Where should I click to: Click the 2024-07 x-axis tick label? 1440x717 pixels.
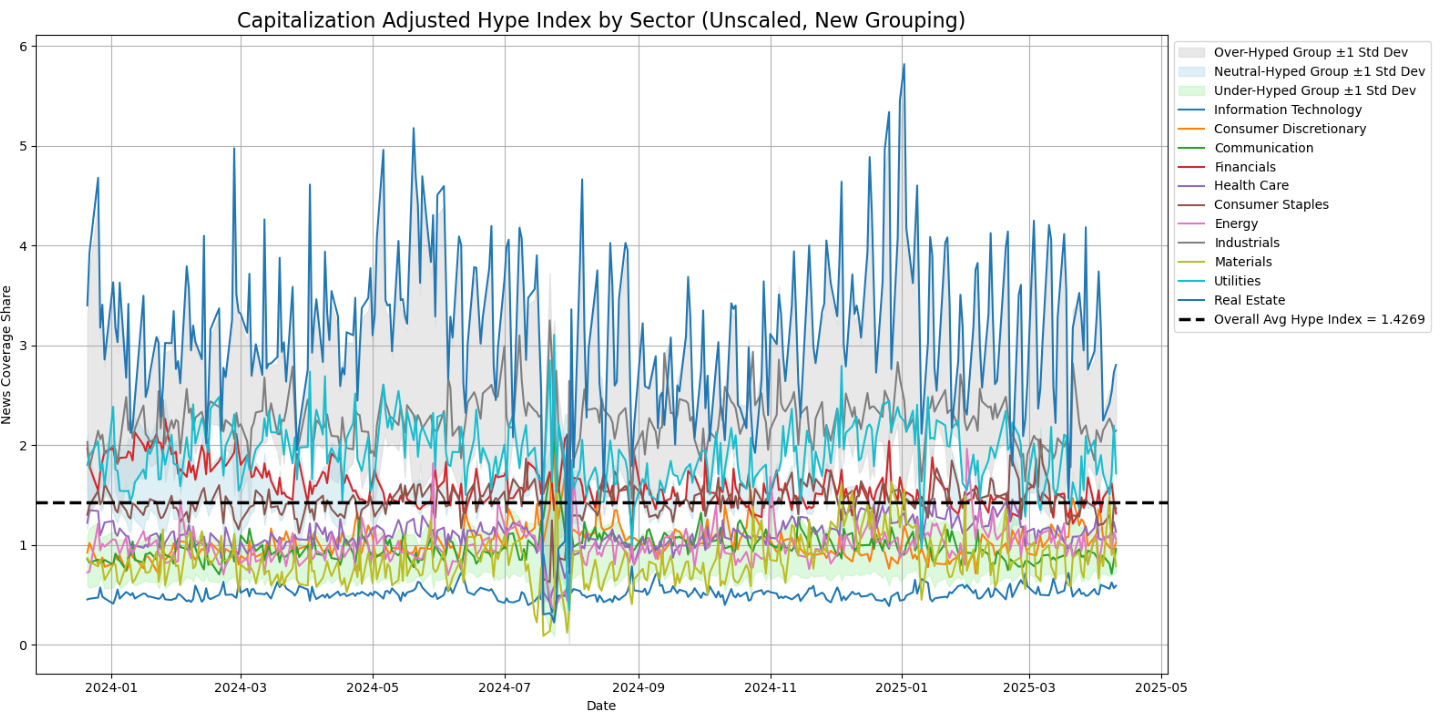click(504, 688)
